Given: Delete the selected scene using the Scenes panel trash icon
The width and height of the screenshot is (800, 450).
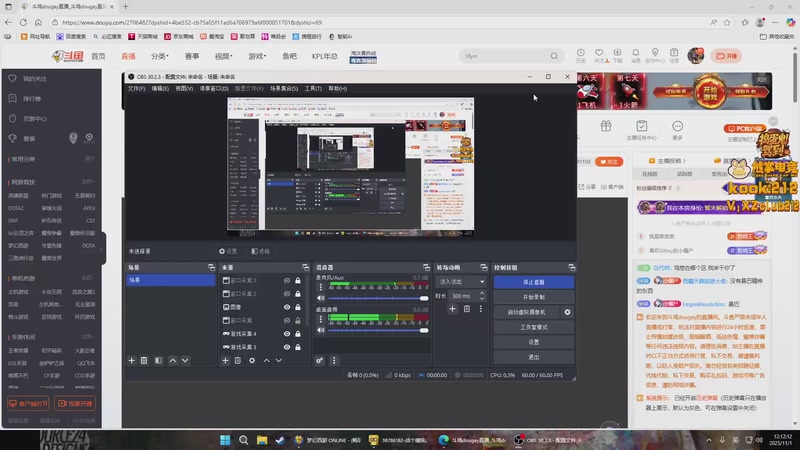Looking at the screenshot, I should pos(144,360).
